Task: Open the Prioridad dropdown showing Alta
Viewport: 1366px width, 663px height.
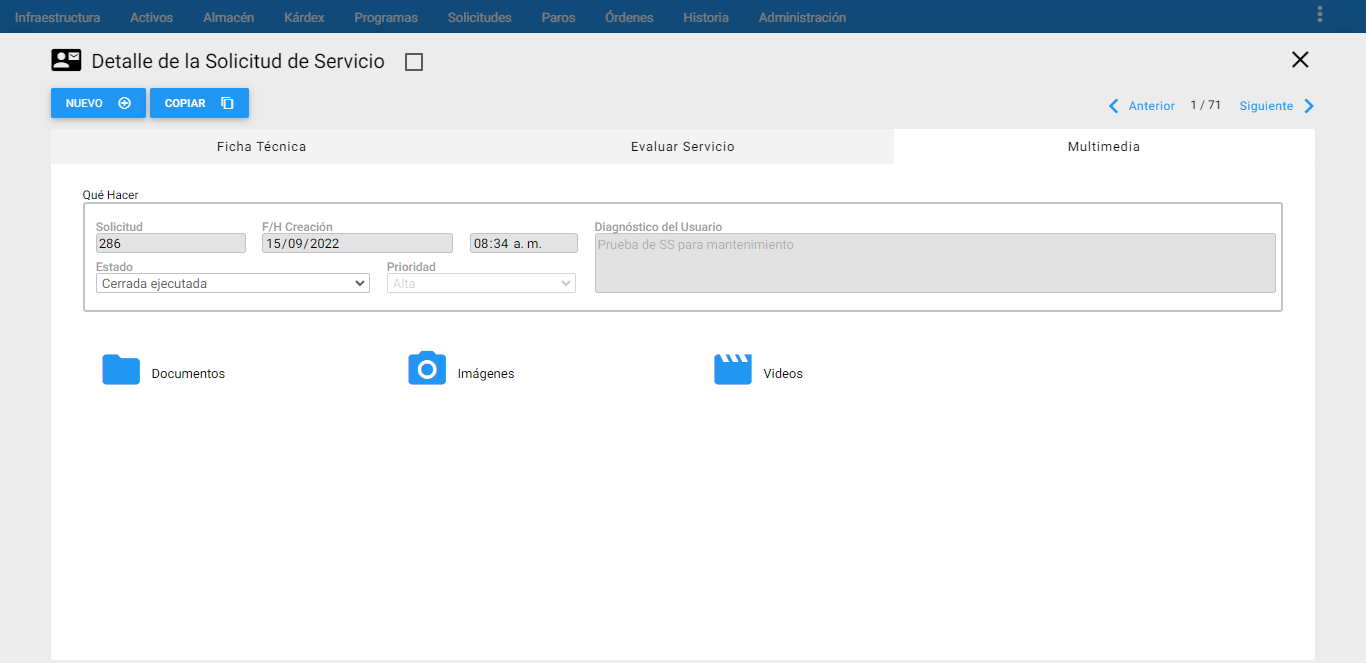Action: pyautogui.click(x=481, y=284)
